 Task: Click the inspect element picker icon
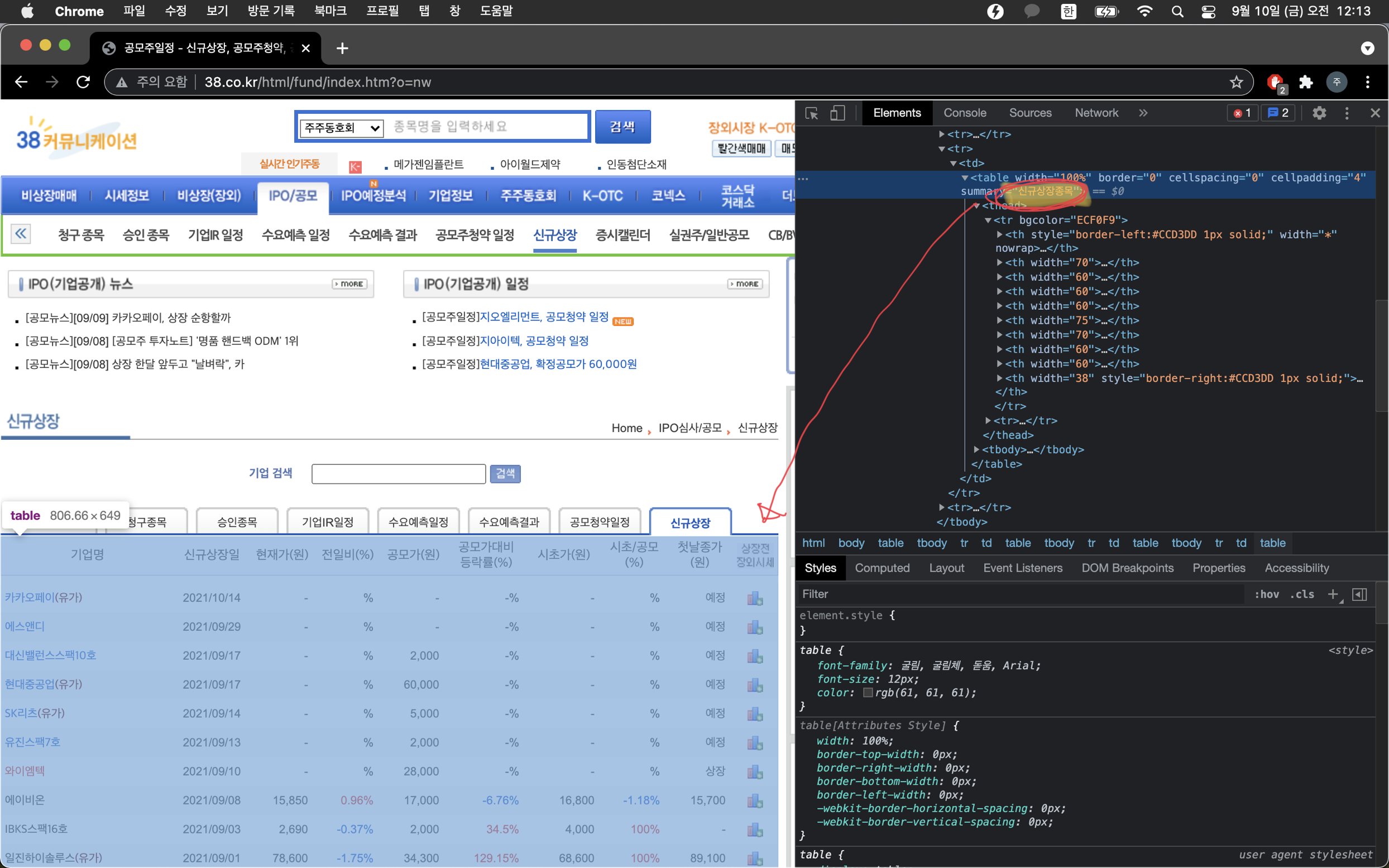tap(812, 113)
